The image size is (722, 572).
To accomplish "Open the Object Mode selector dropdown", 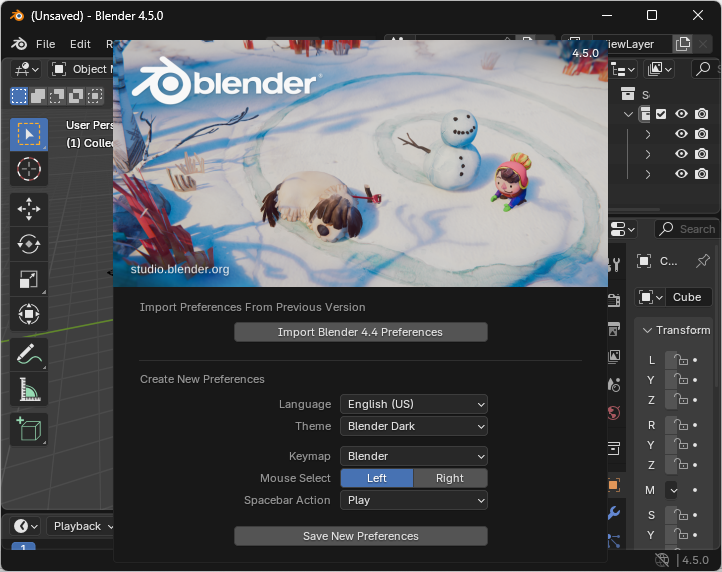I will coord(82,70).
